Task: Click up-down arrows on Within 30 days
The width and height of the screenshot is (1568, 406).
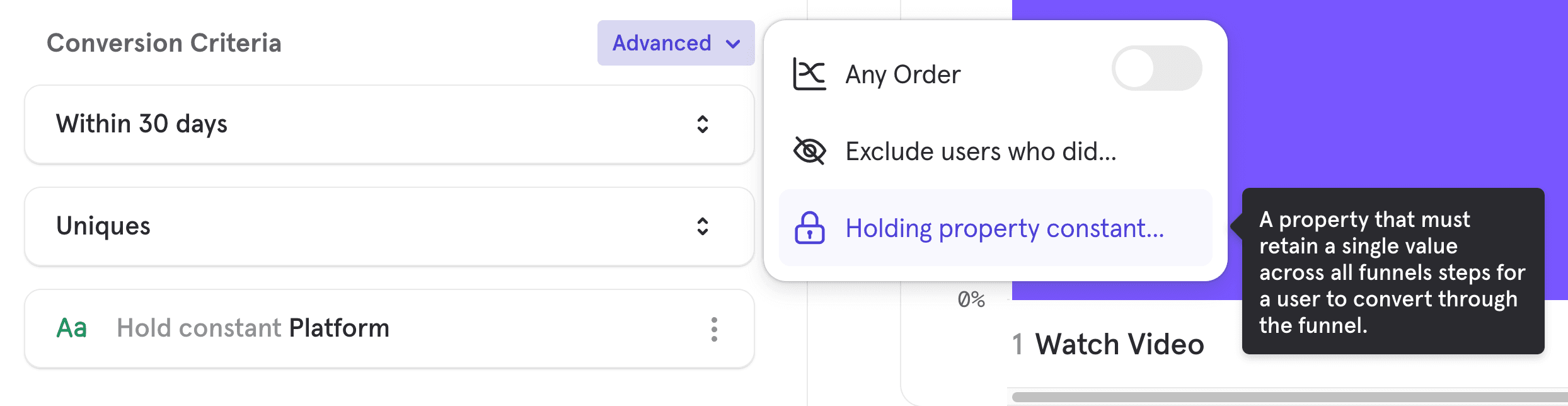Action: (x=702, y=124)
